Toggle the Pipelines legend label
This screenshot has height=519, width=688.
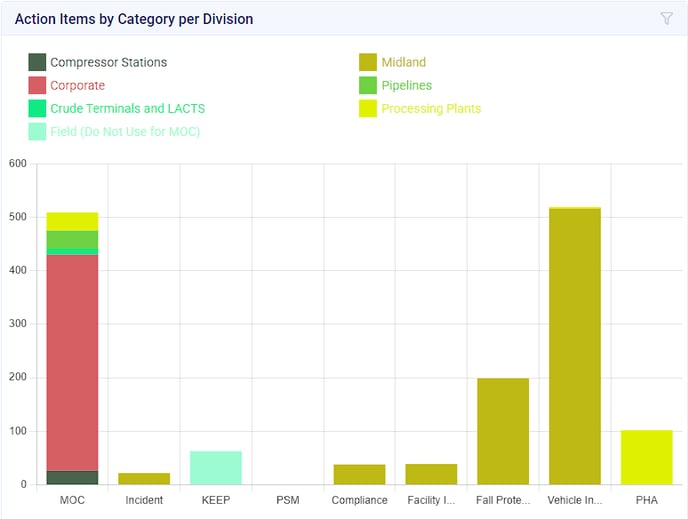click(x=406, y=85)
